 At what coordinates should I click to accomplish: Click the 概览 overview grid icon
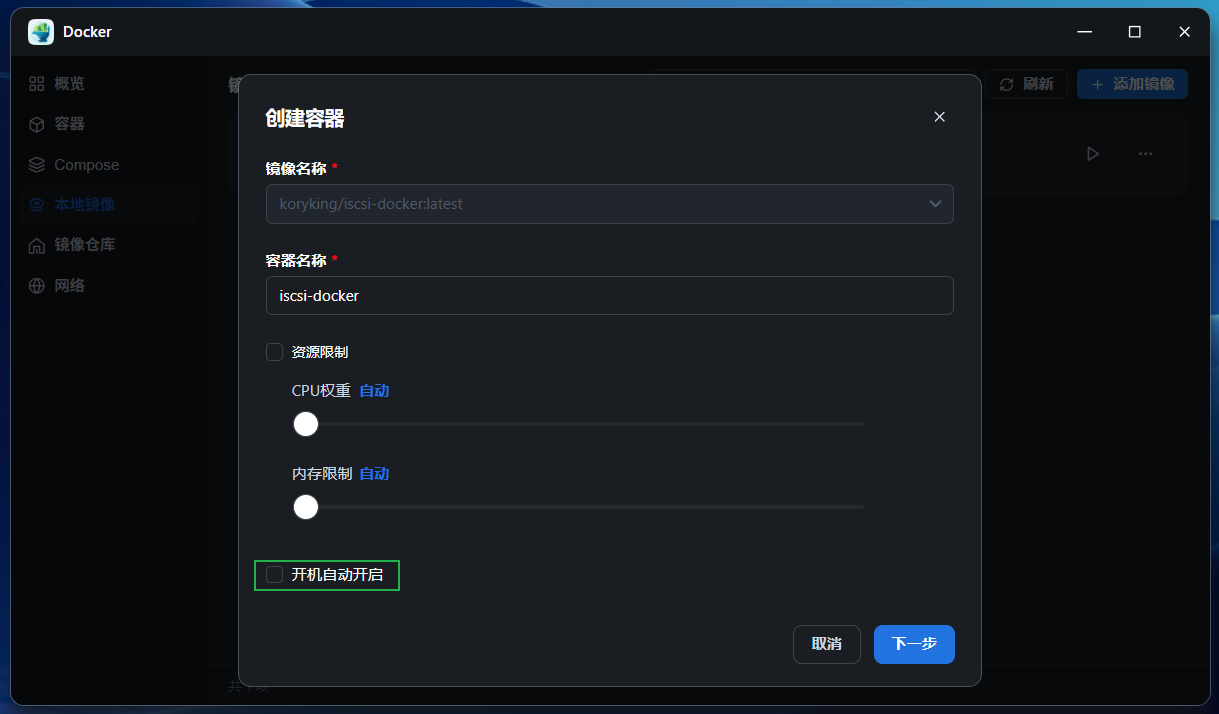tap(37, 84)
